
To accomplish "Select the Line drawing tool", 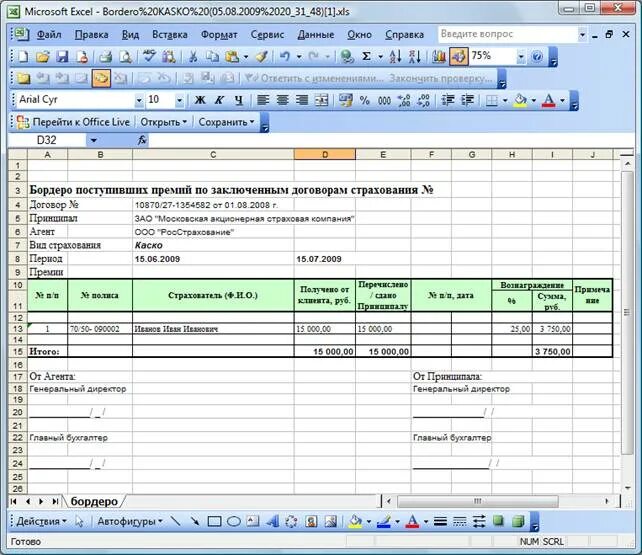I will pos(175,521).
